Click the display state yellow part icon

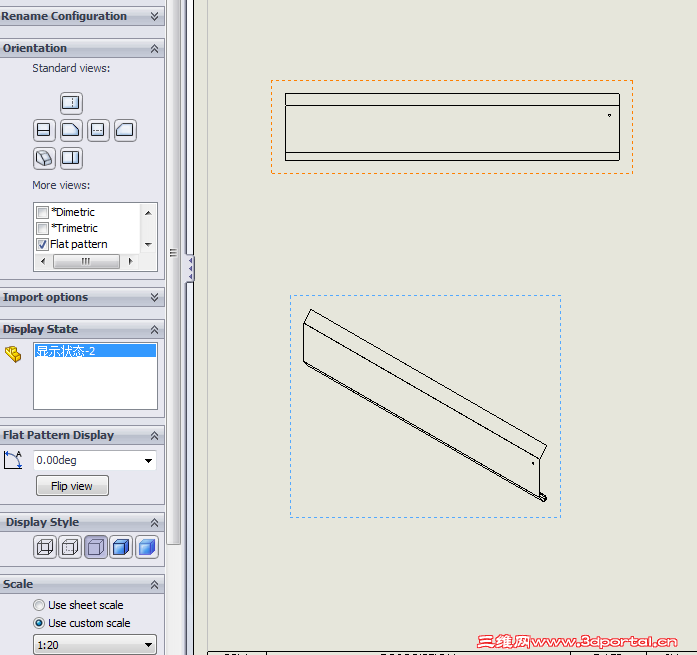(x=13, y=354)
